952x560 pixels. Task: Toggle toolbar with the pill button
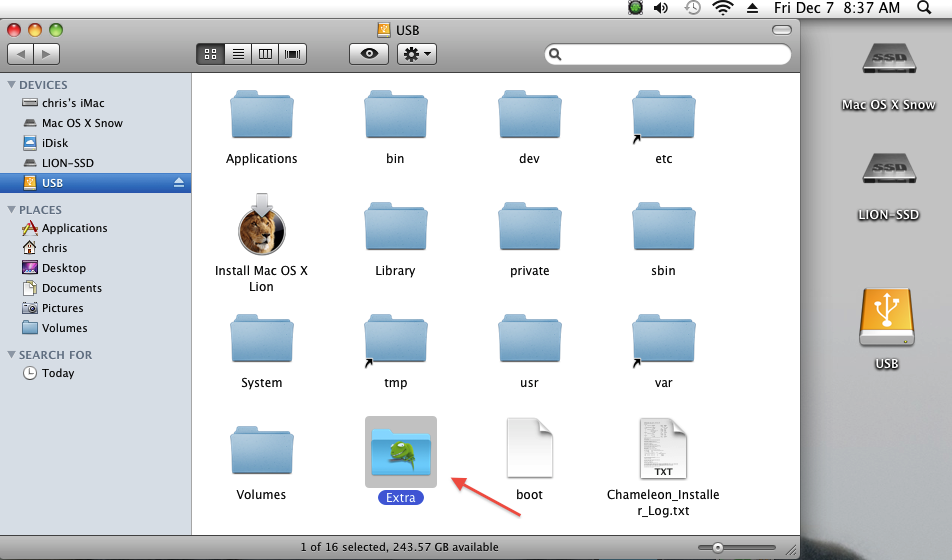click(782, 30)
